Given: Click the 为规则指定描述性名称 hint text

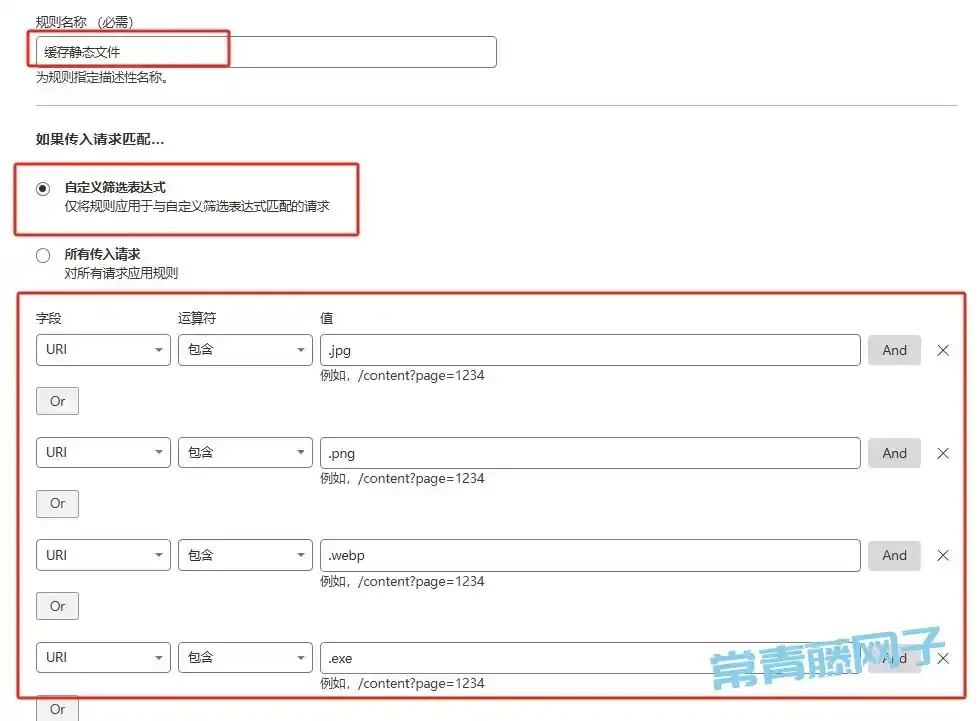Looking at the screenshot, I should 102,77.
